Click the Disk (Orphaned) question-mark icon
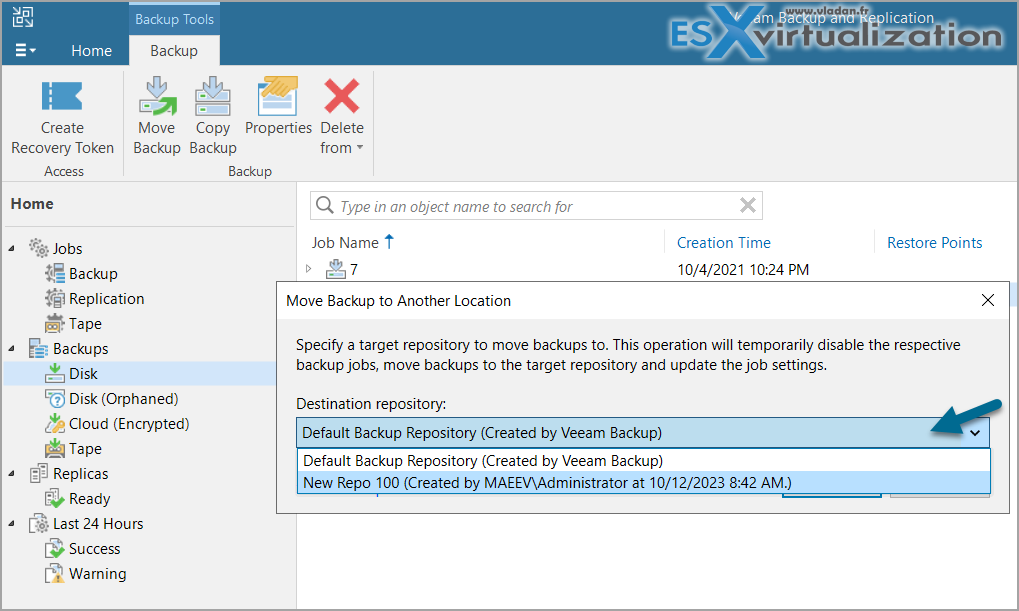The height and width of the screenshot is (611, 1019). (x=55, y=398)
